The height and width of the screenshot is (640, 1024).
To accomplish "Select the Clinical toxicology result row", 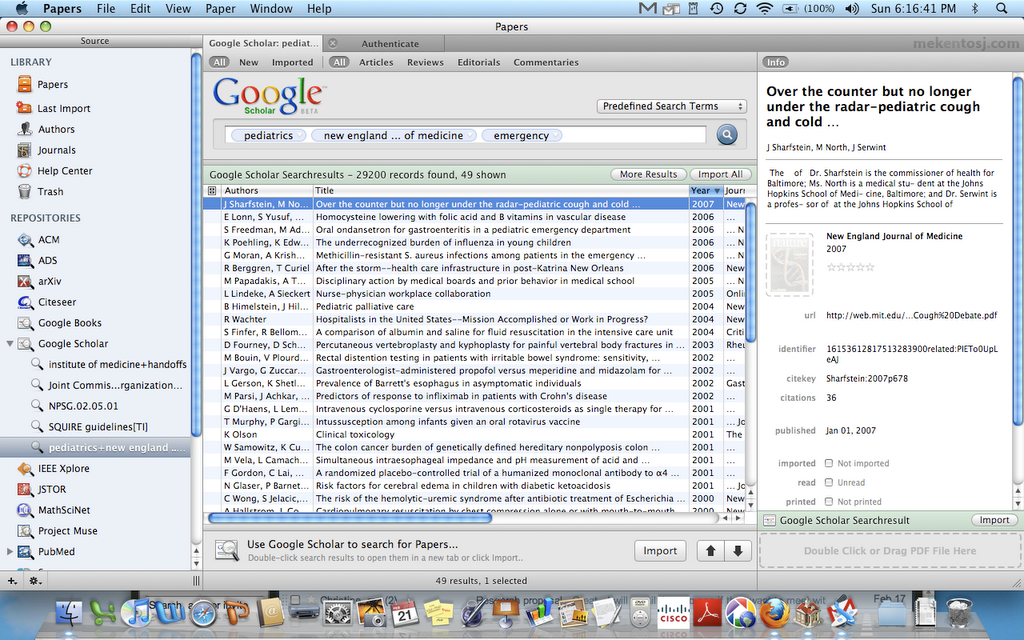I will click(x=475, y=434).
